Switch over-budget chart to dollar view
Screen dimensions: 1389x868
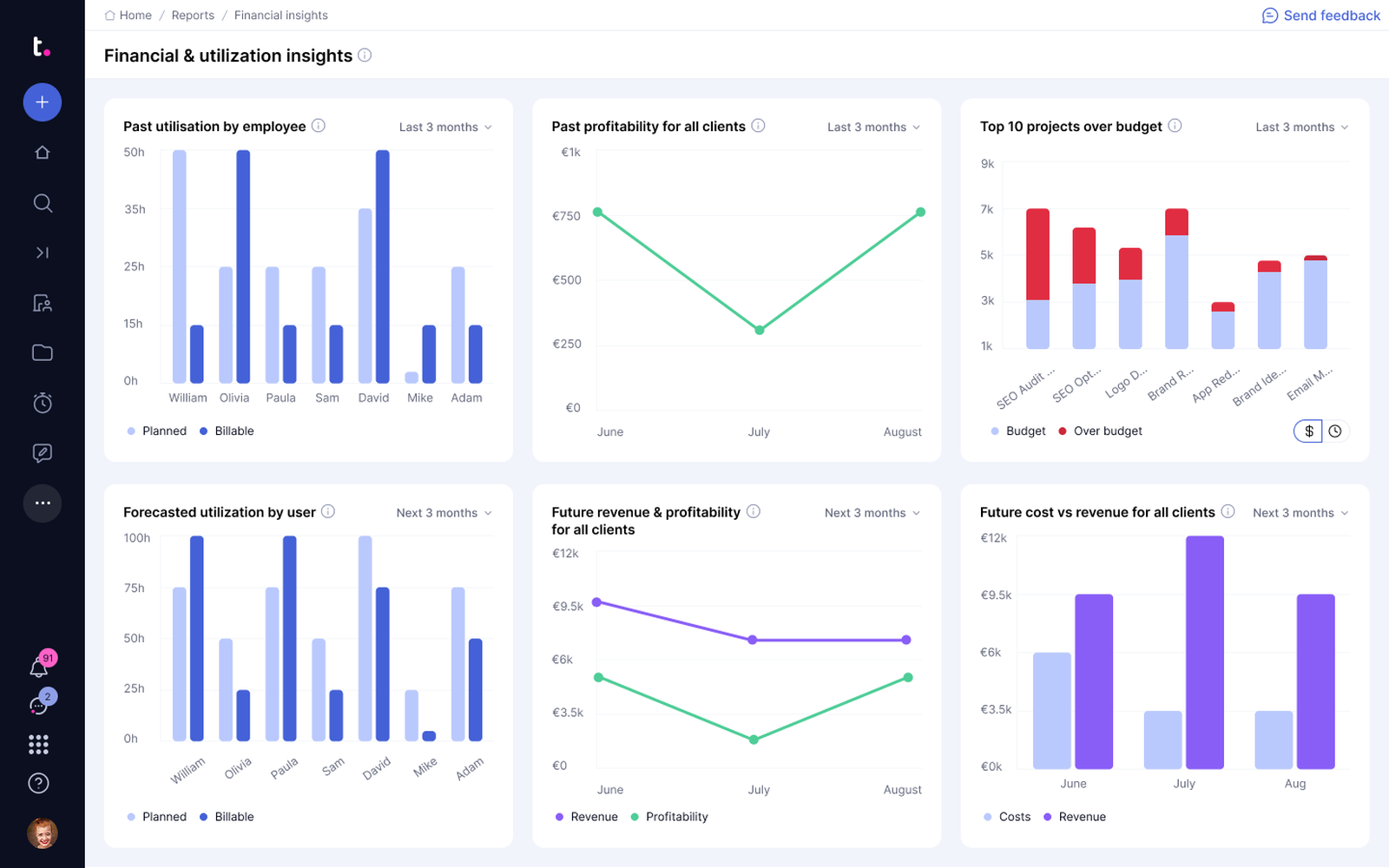[x=1308, y=431]
